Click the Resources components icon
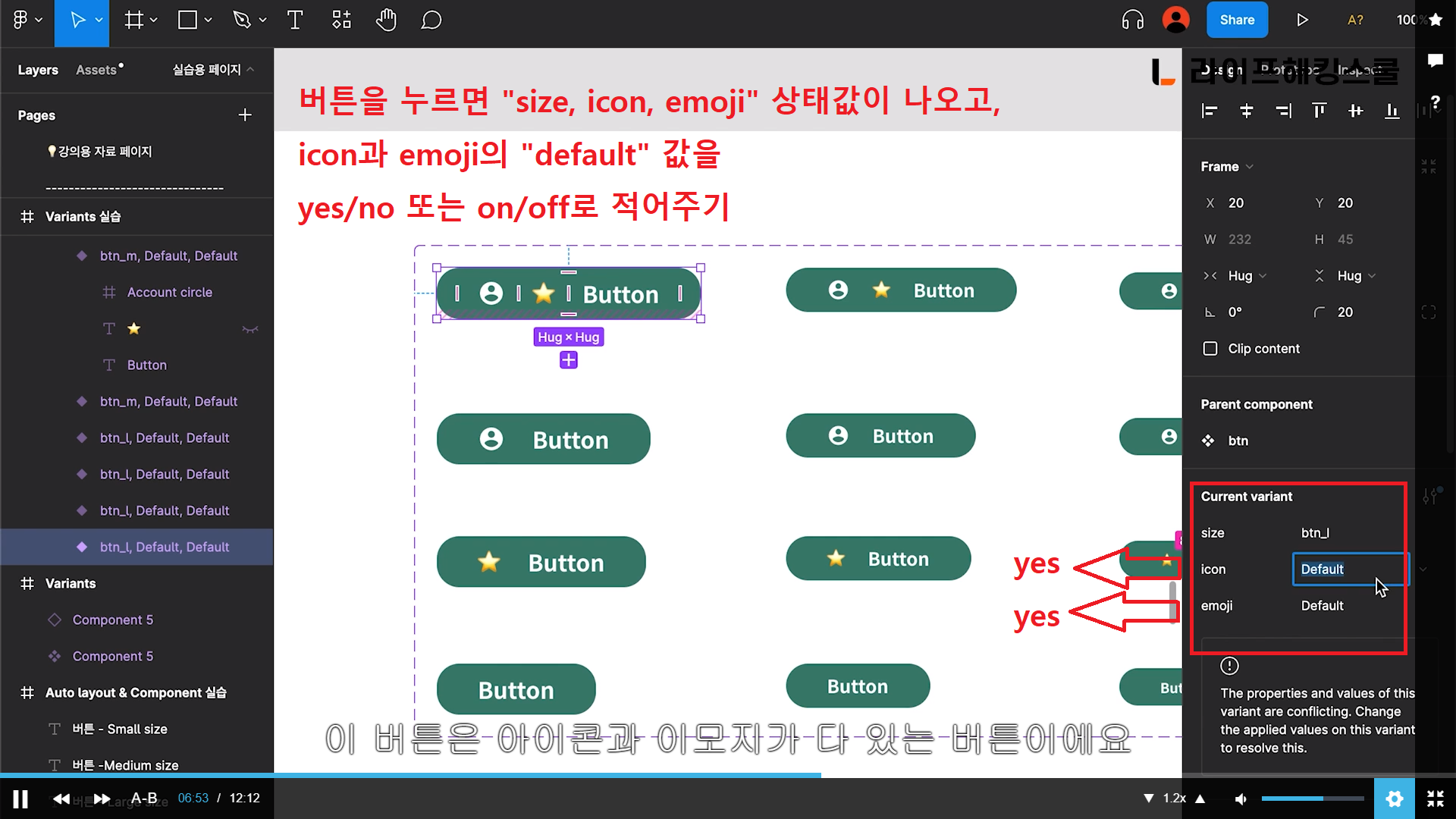This screenshot has height=819, width=1456. coord(341,20)
